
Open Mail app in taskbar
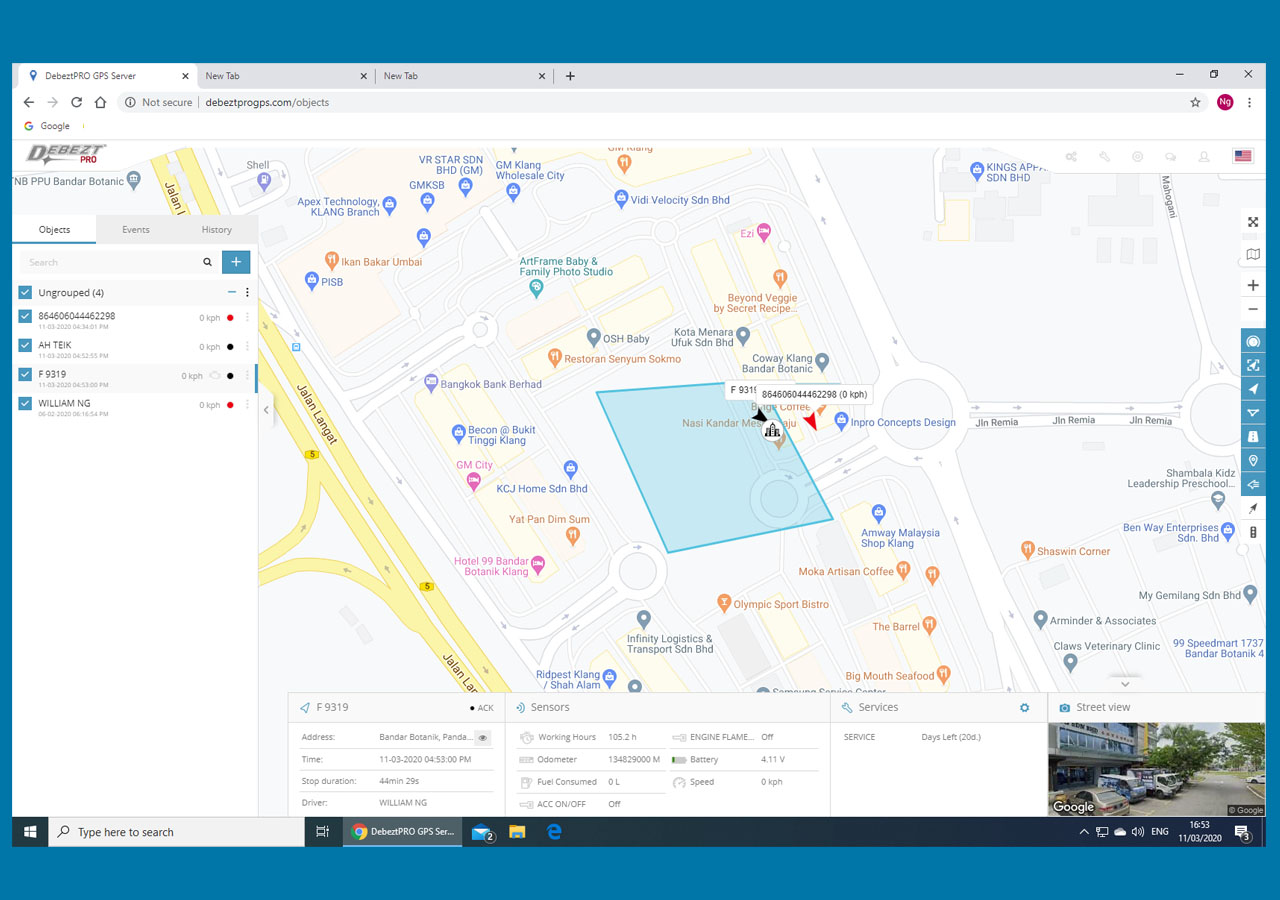(x=481, y=832)
